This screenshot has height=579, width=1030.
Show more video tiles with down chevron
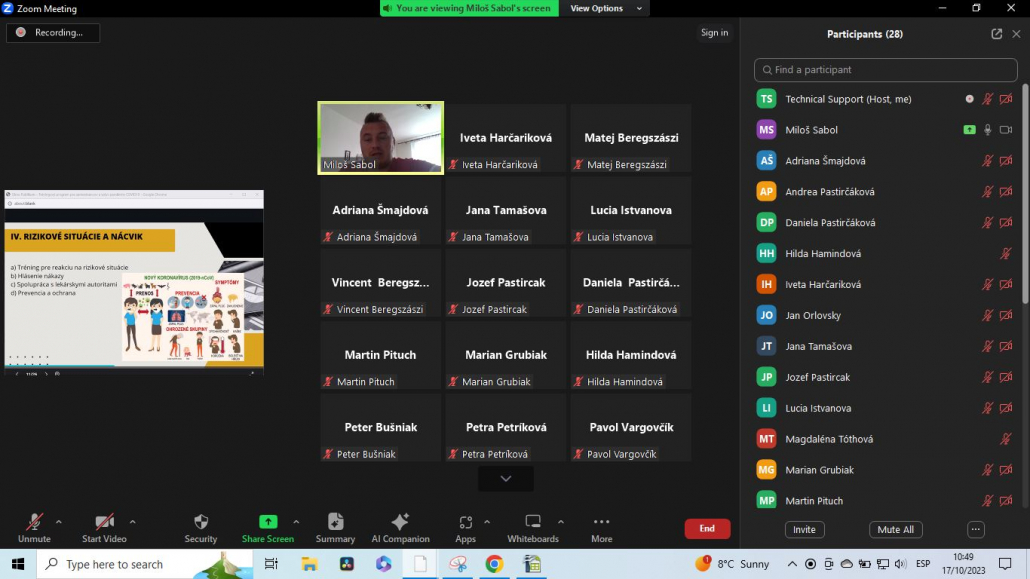point(505,479)
